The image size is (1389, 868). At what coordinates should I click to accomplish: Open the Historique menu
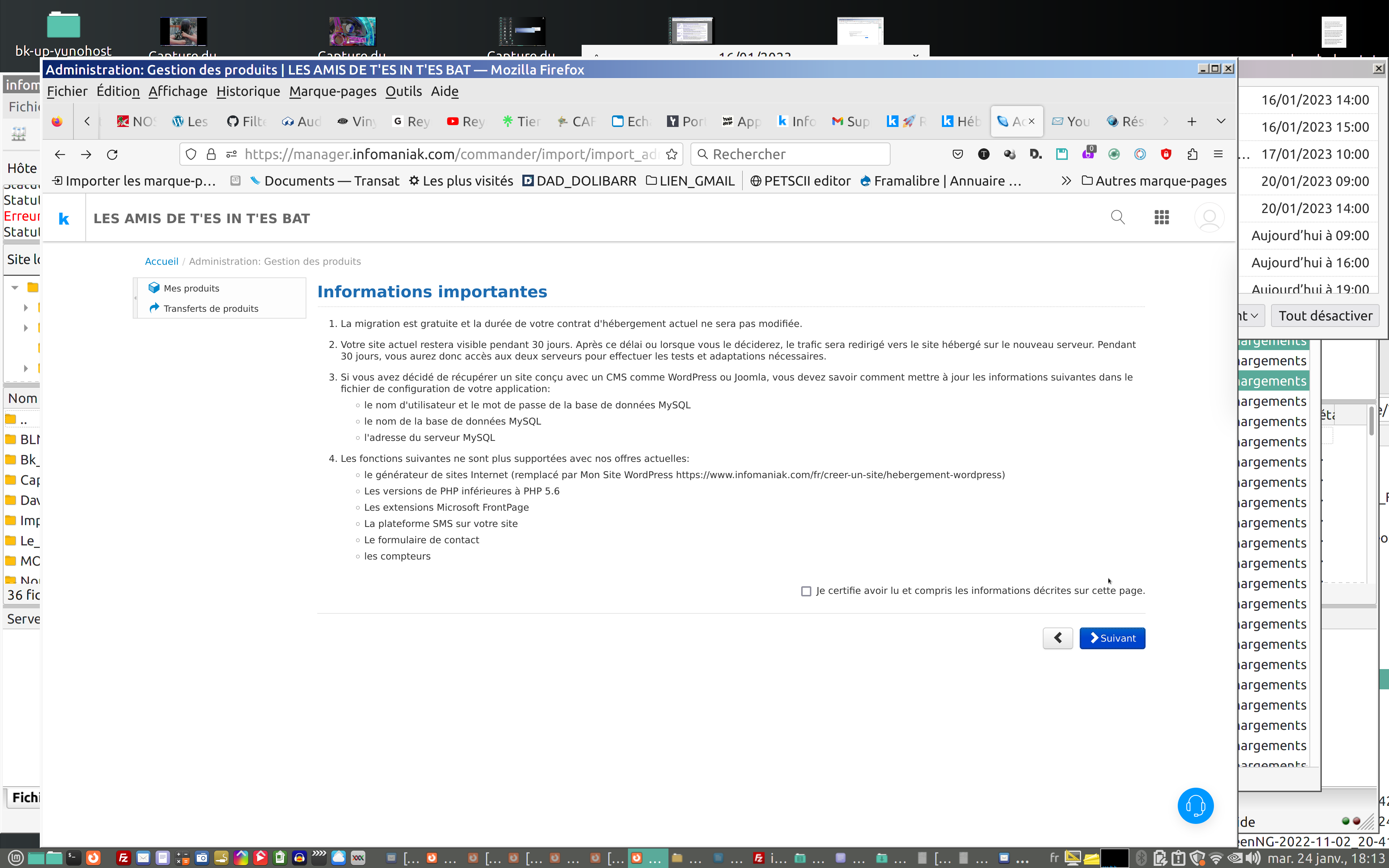[248, 91]
